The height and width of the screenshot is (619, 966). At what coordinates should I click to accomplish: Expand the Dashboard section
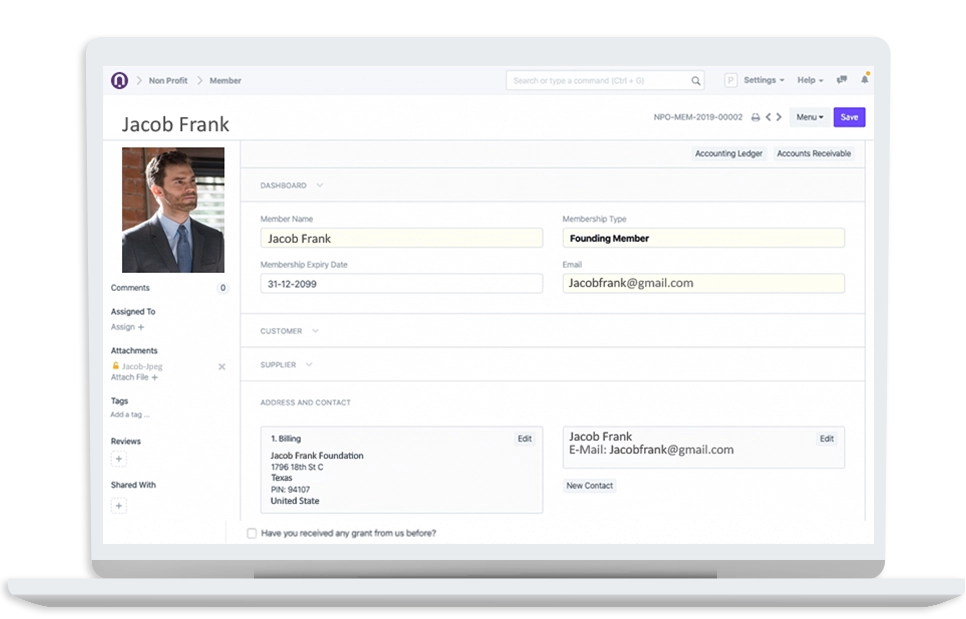click(x=291, y=185)
